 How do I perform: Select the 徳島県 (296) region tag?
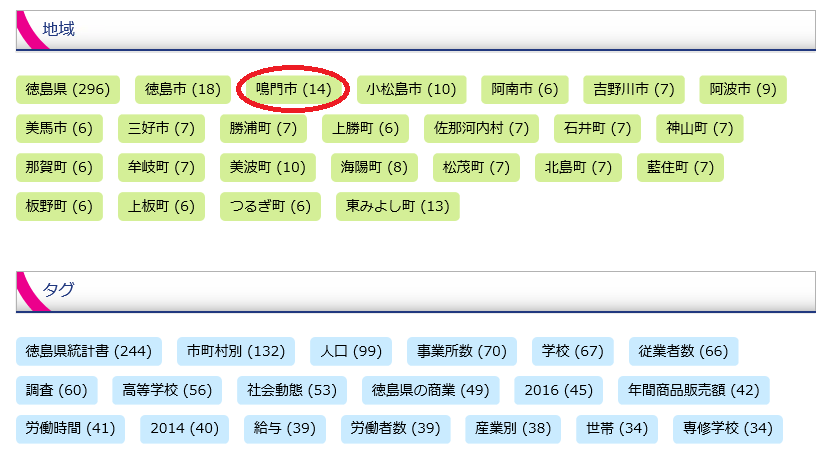coord(68,89)
